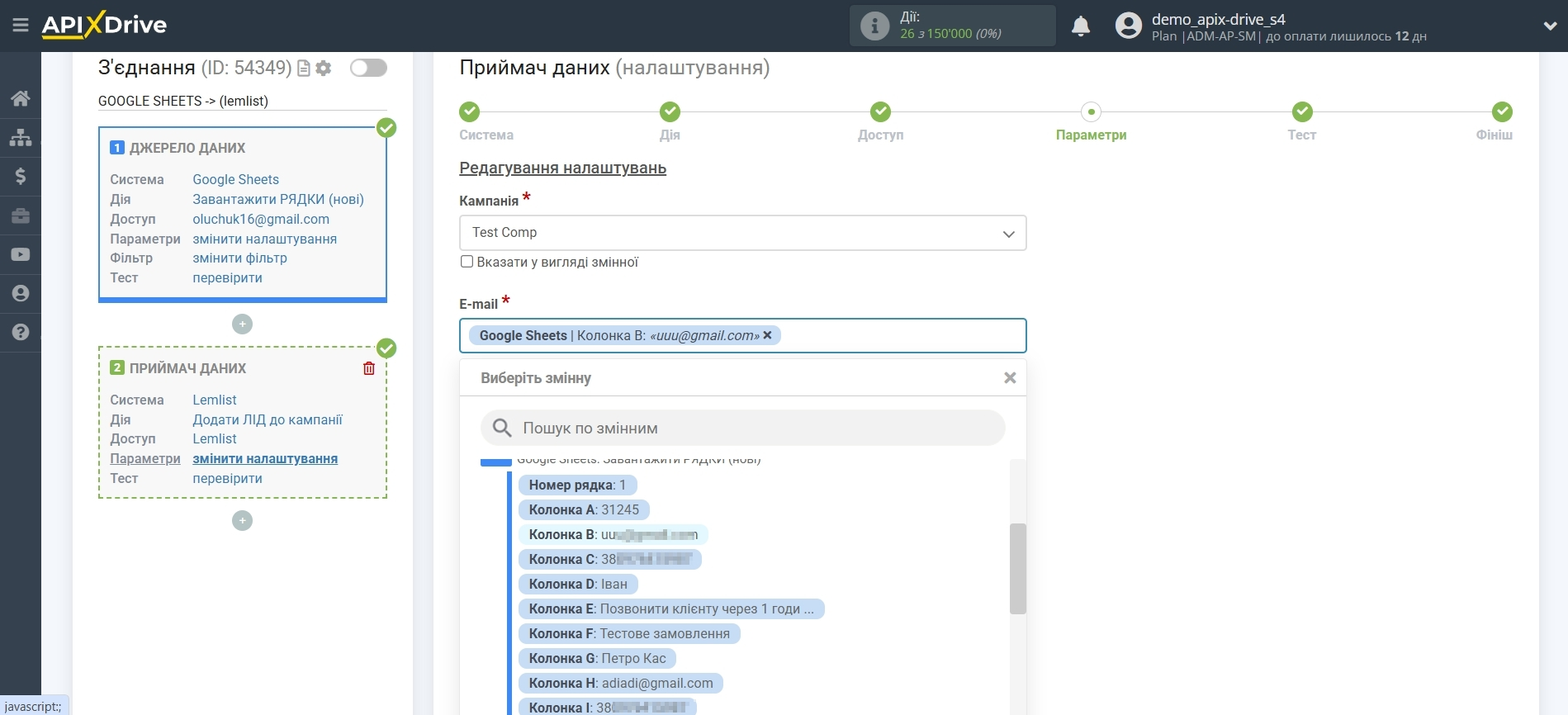The height and width of the screenshot is (715, 1568).
Task: Open the billing dollar icon
Action: point(21,176)
